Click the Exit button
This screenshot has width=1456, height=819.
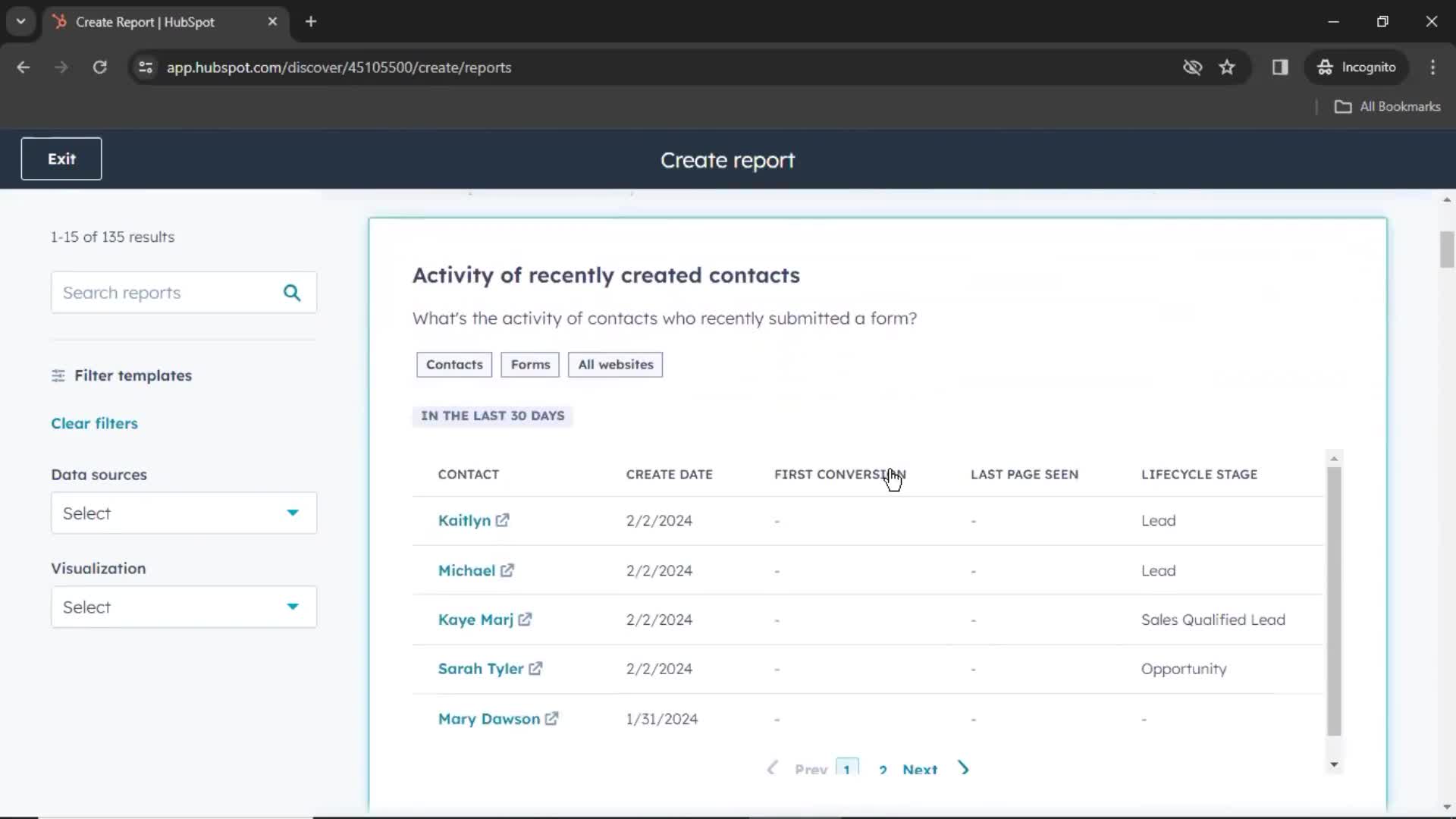point(61,159)
